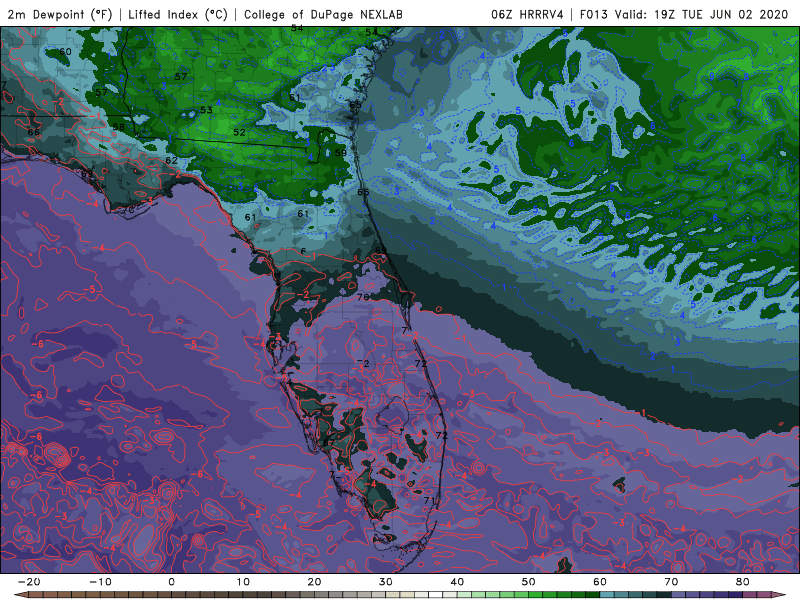Click the dewpoint value 58 on the map
800x600 pixels.
(x=118, y=127)
